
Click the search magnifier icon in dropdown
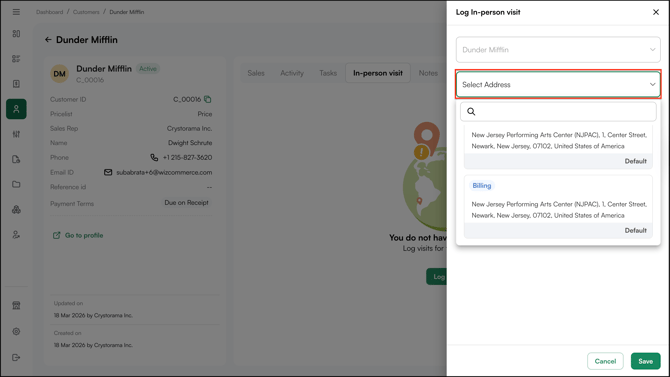coord(471,112)
